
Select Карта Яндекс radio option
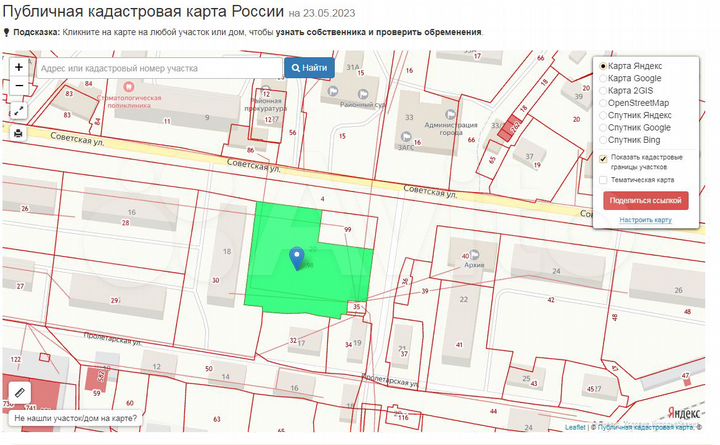coord(603,66)
